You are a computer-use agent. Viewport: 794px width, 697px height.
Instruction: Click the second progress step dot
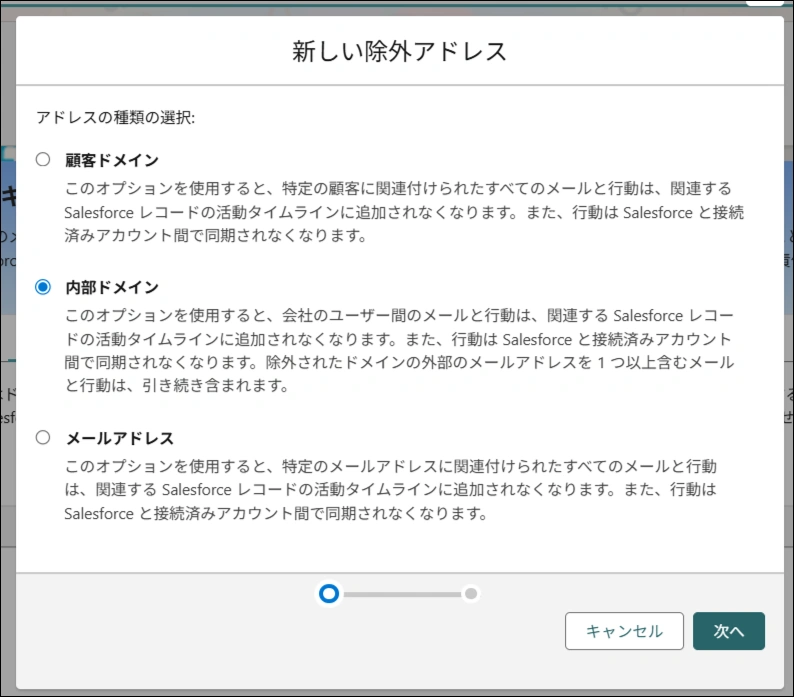point(471,594)
